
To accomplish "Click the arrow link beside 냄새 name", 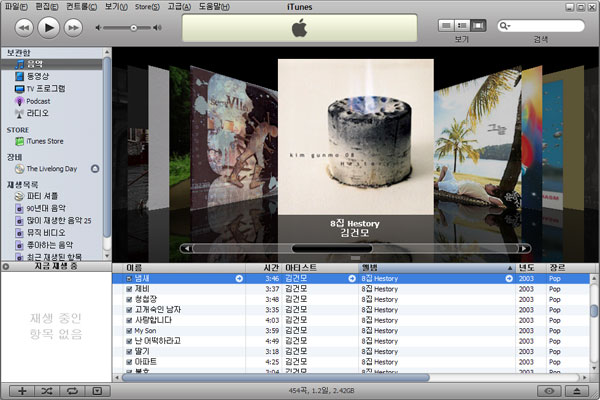I will (x=239, y=279).
